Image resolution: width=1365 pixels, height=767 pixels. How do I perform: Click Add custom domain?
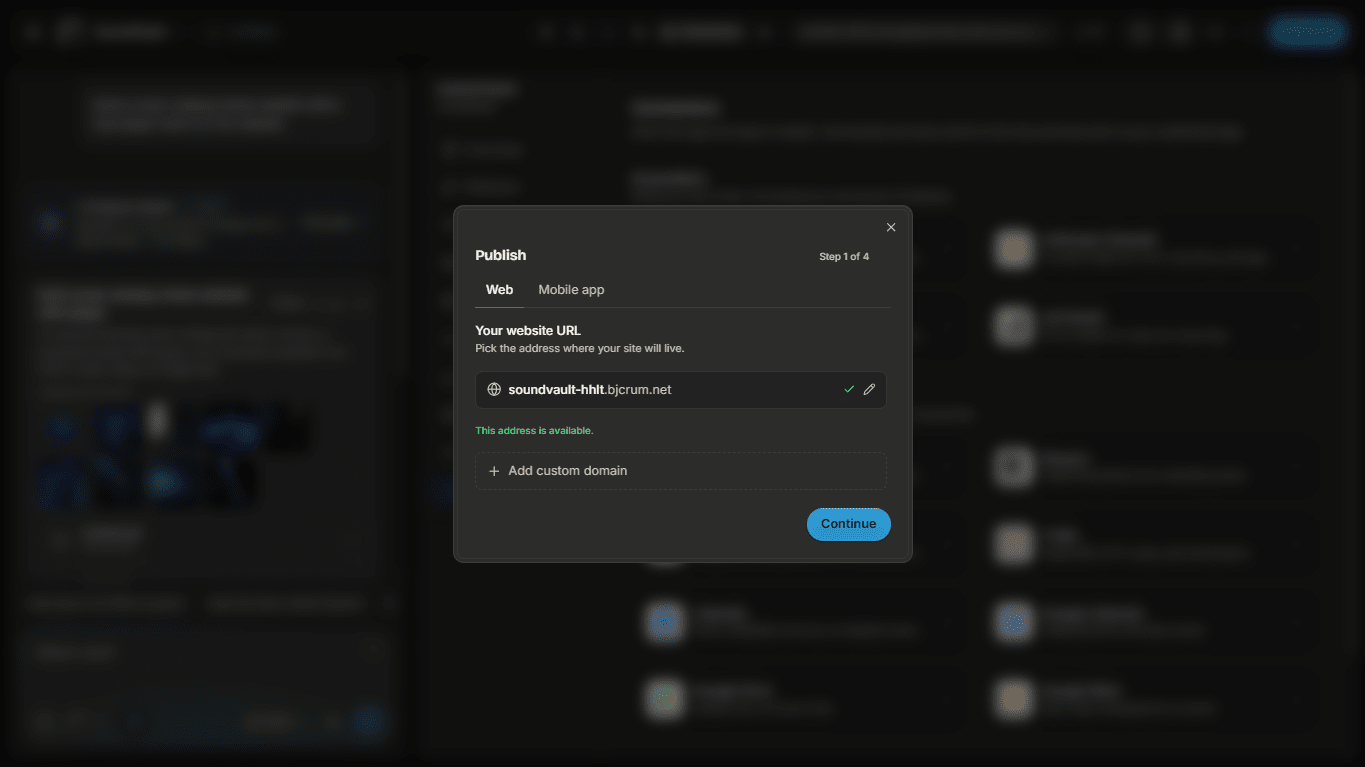[681, 471]
